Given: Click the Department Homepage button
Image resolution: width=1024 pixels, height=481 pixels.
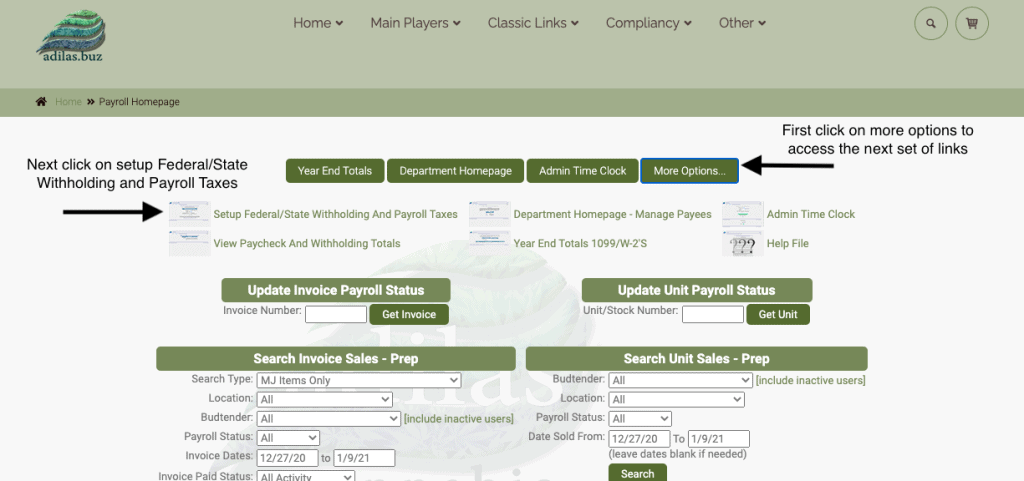Looking at the screenshot, I should point(455,171).
